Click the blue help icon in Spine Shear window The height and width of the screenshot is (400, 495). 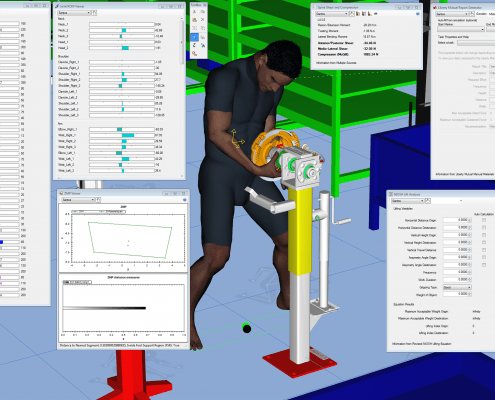(418, 14)
